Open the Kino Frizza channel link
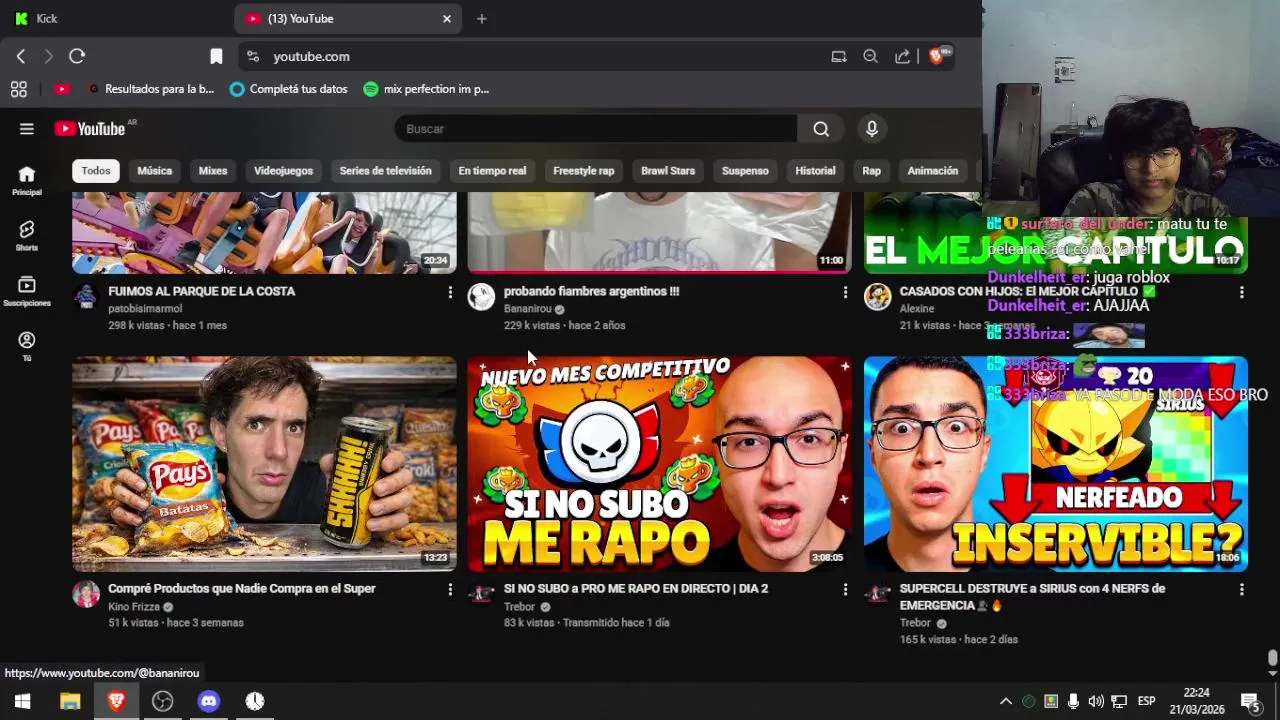Screen dimensions: 1280x720 tap(134, 607)
